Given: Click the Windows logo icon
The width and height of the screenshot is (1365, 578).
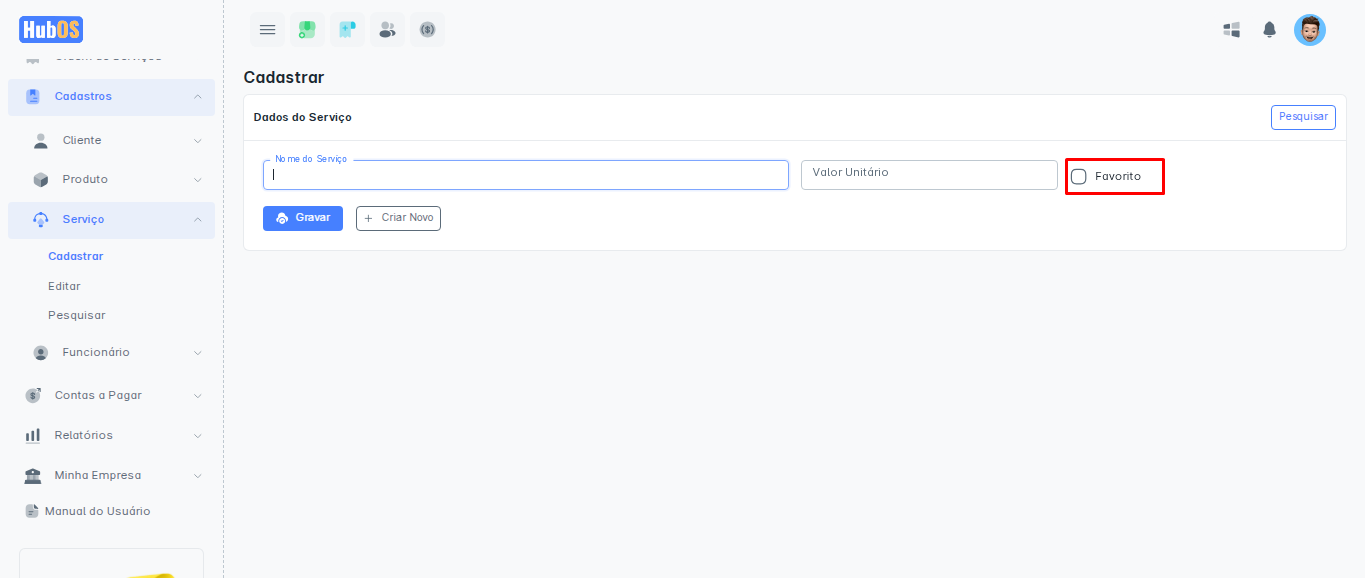Looking at the screenshot, I should tap(1232, 30).
